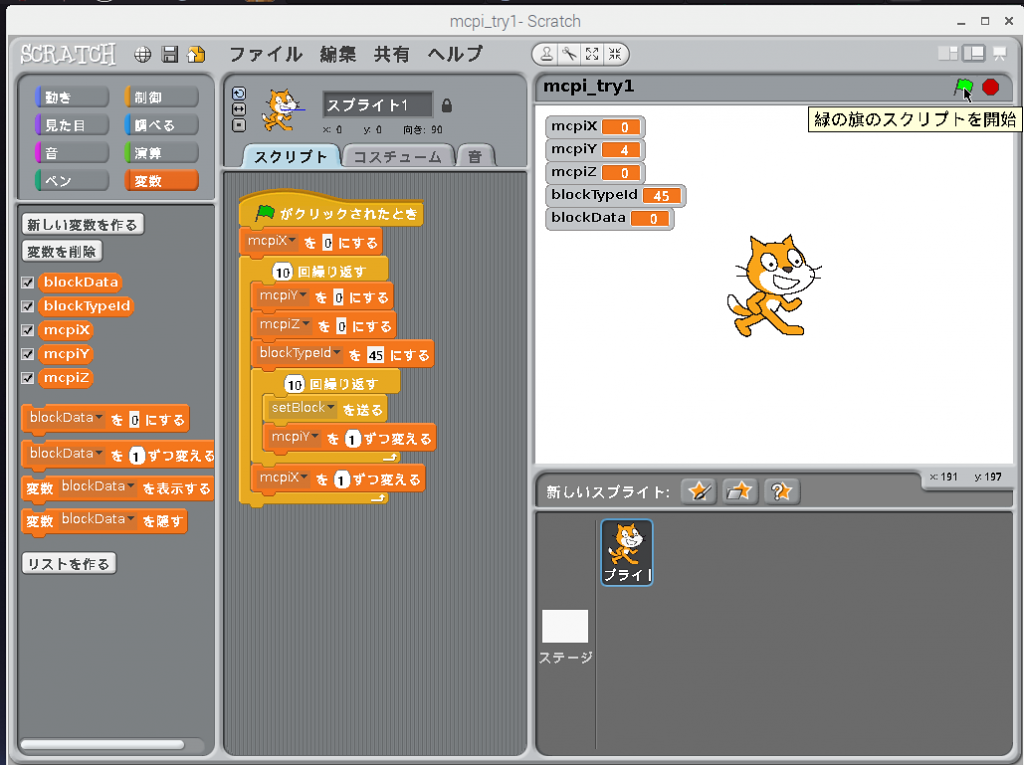Paint a new sprite with the brush star button
The image size is (1024, 765).
(698, 491)
